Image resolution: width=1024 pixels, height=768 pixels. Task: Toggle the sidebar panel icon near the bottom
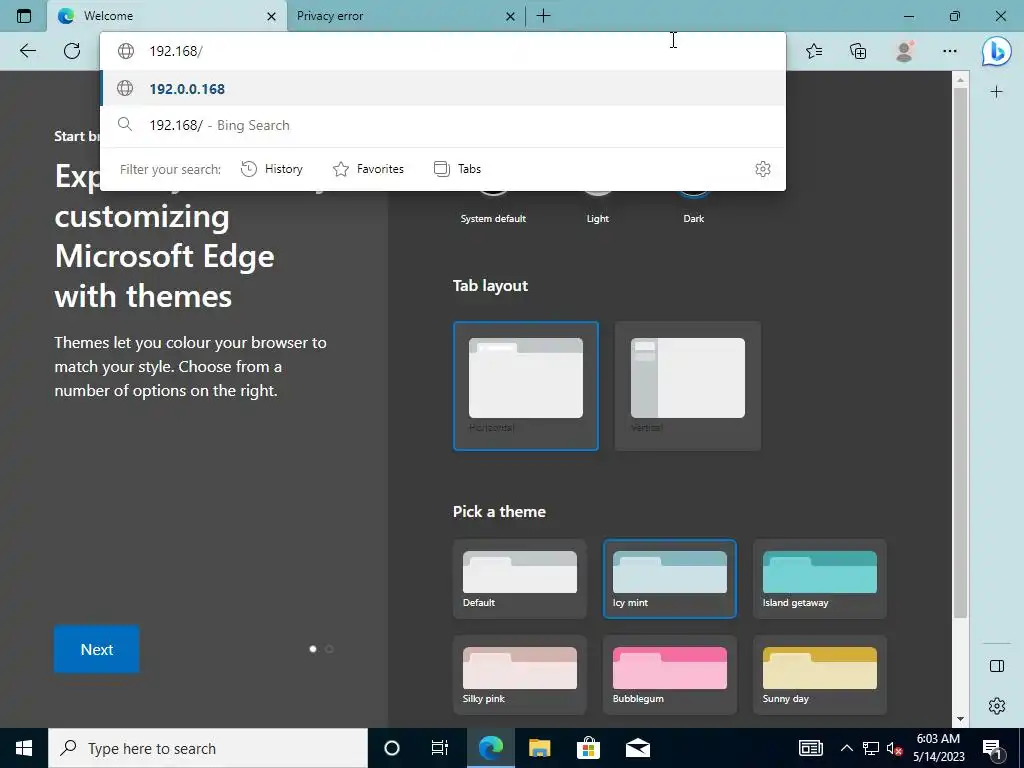[997, 665]
